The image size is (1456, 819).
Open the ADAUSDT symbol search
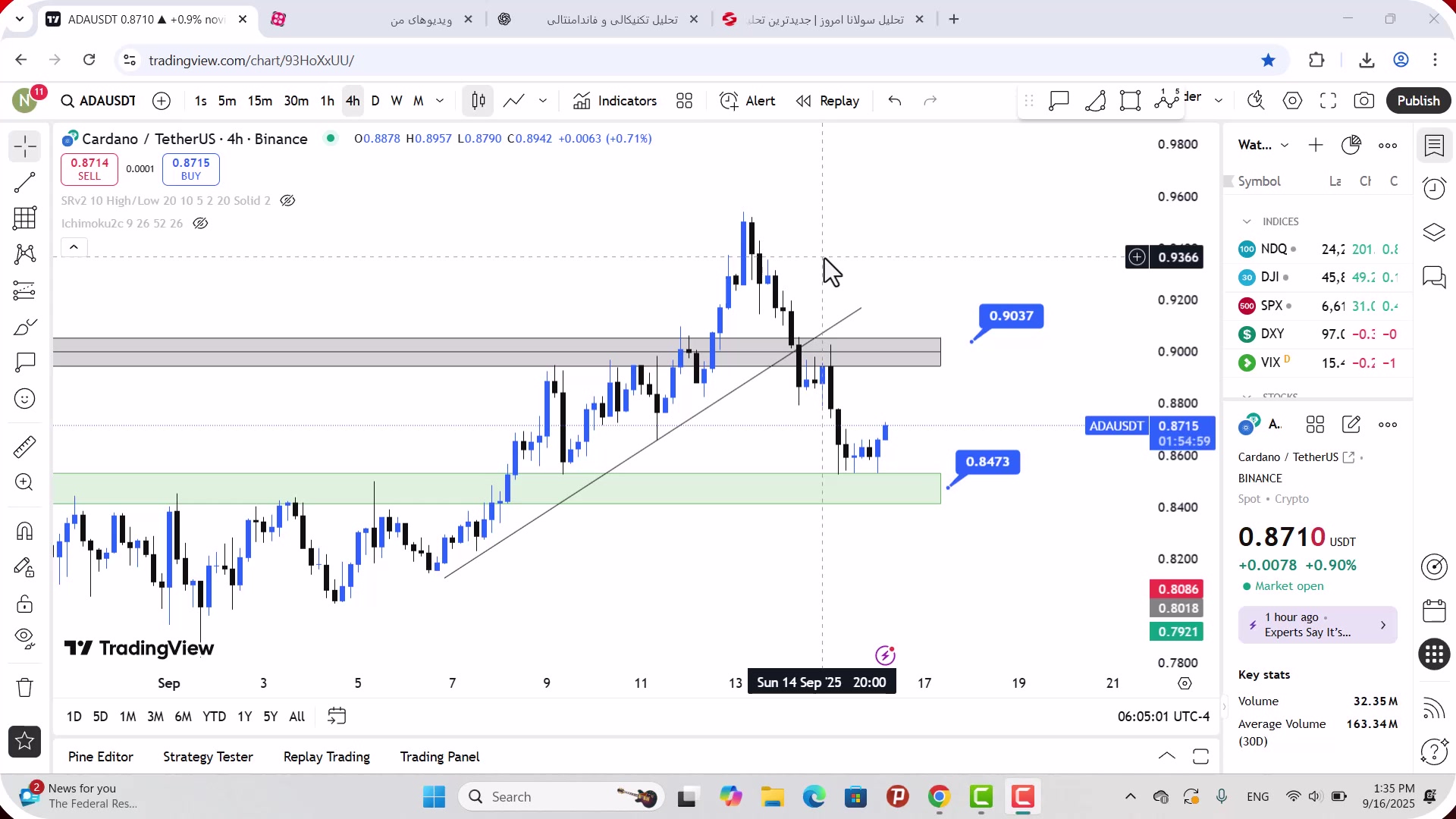tap(99, 101)
